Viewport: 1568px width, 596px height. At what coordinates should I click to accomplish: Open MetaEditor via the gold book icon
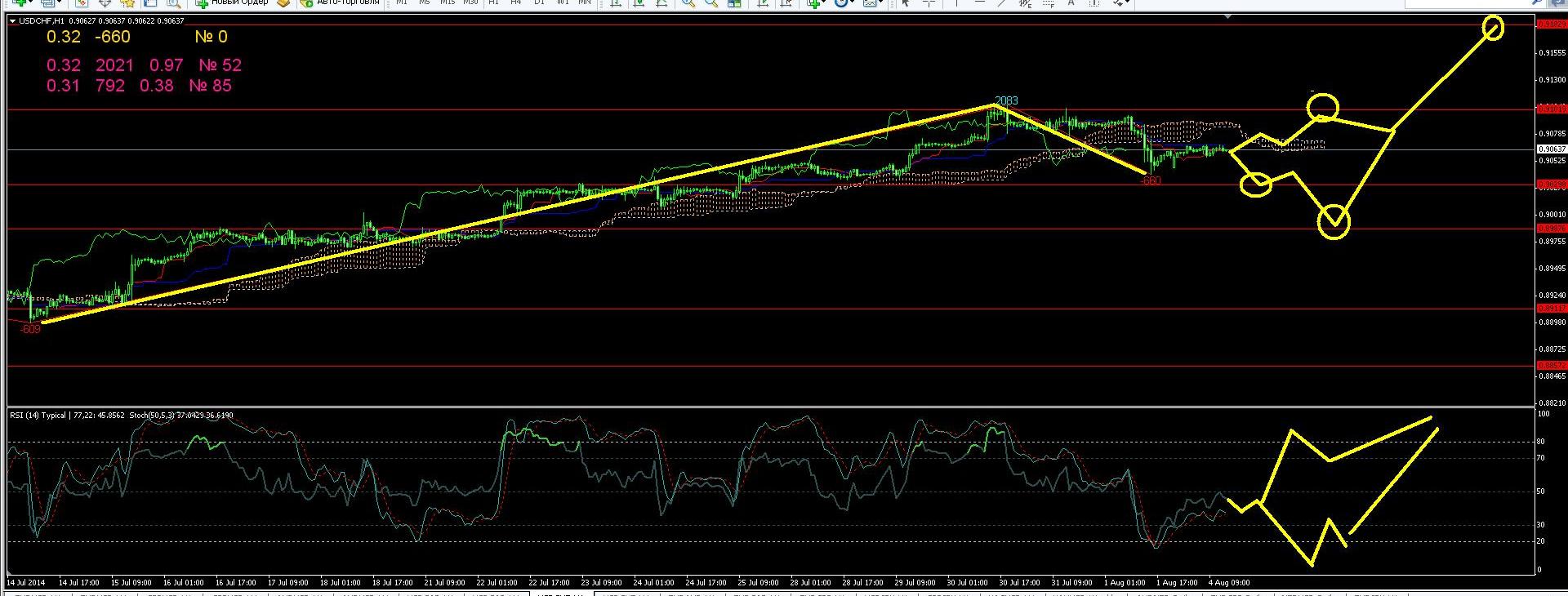283,2
